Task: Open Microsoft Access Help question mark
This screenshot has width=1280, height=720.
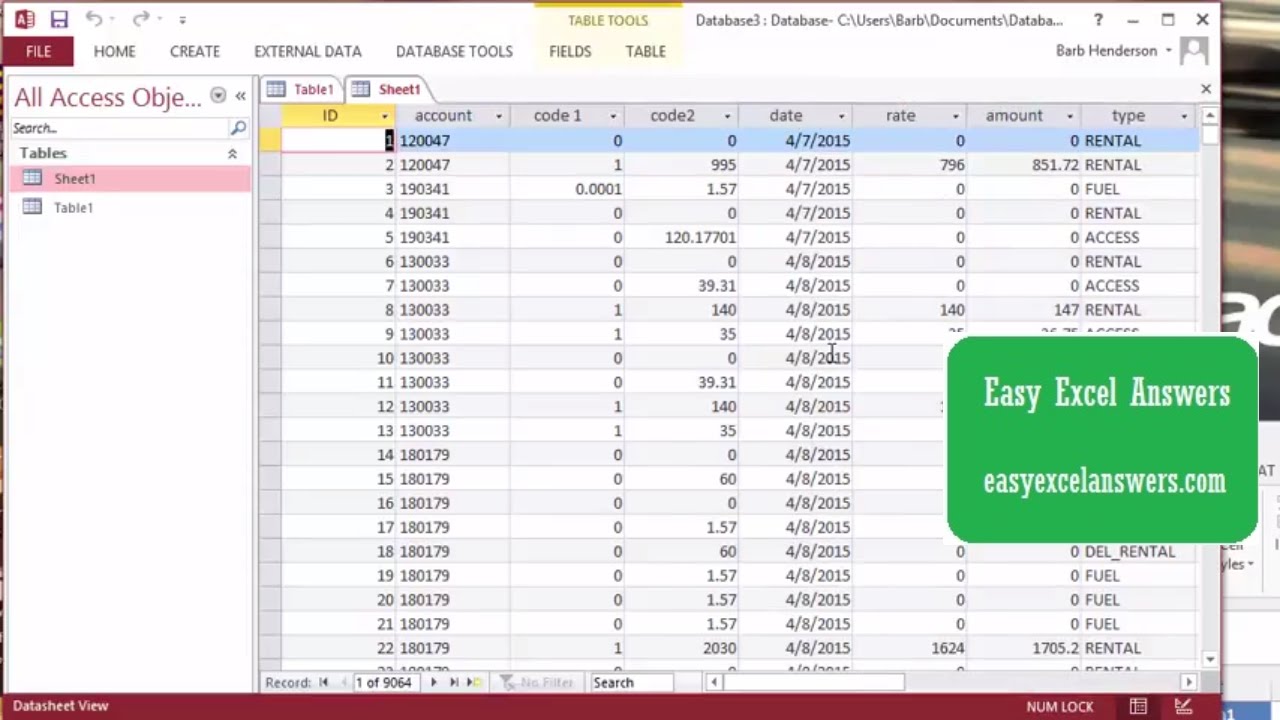Action: click(1098, 20)
